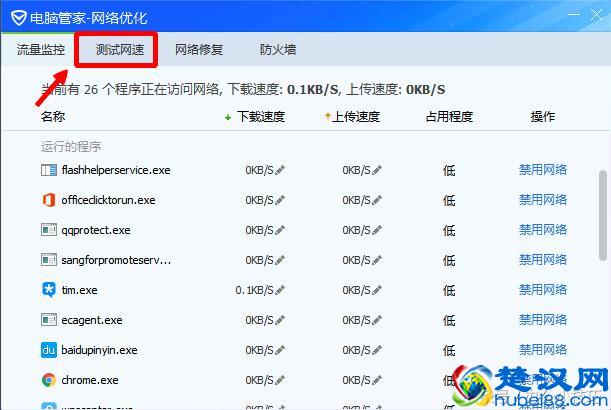Edit download limit for baidupinyin.exe
This screenshot has width=611, height=410.
tap(280, 350)
